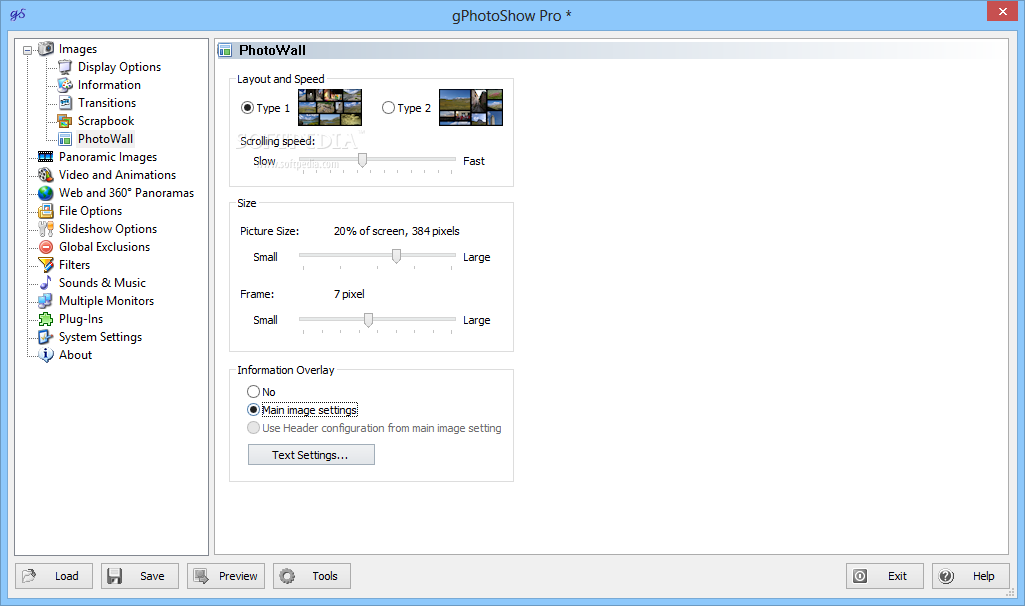Click the Help button

(971, 576)
